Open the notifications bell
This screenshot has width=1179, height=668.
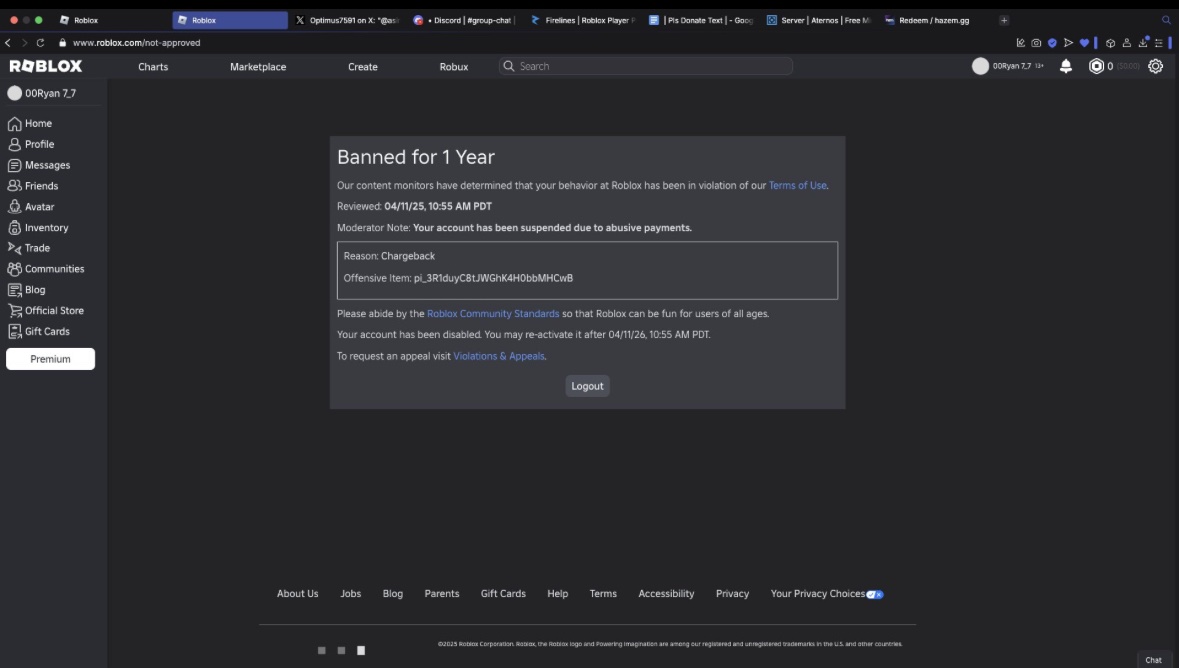click(1065, 66)
